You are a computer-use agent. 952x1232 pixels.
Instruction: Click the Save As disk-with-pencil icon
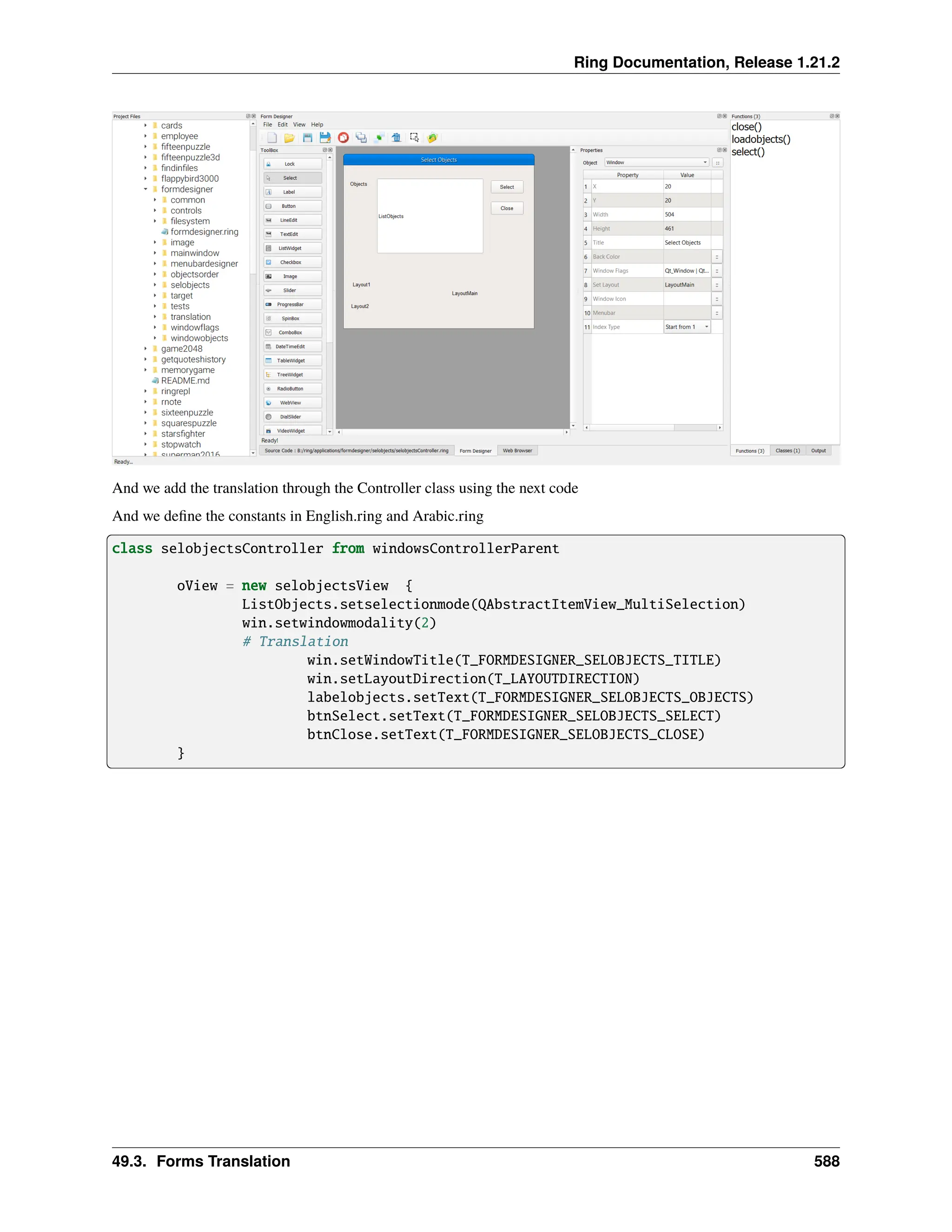[x=325, y=138]
